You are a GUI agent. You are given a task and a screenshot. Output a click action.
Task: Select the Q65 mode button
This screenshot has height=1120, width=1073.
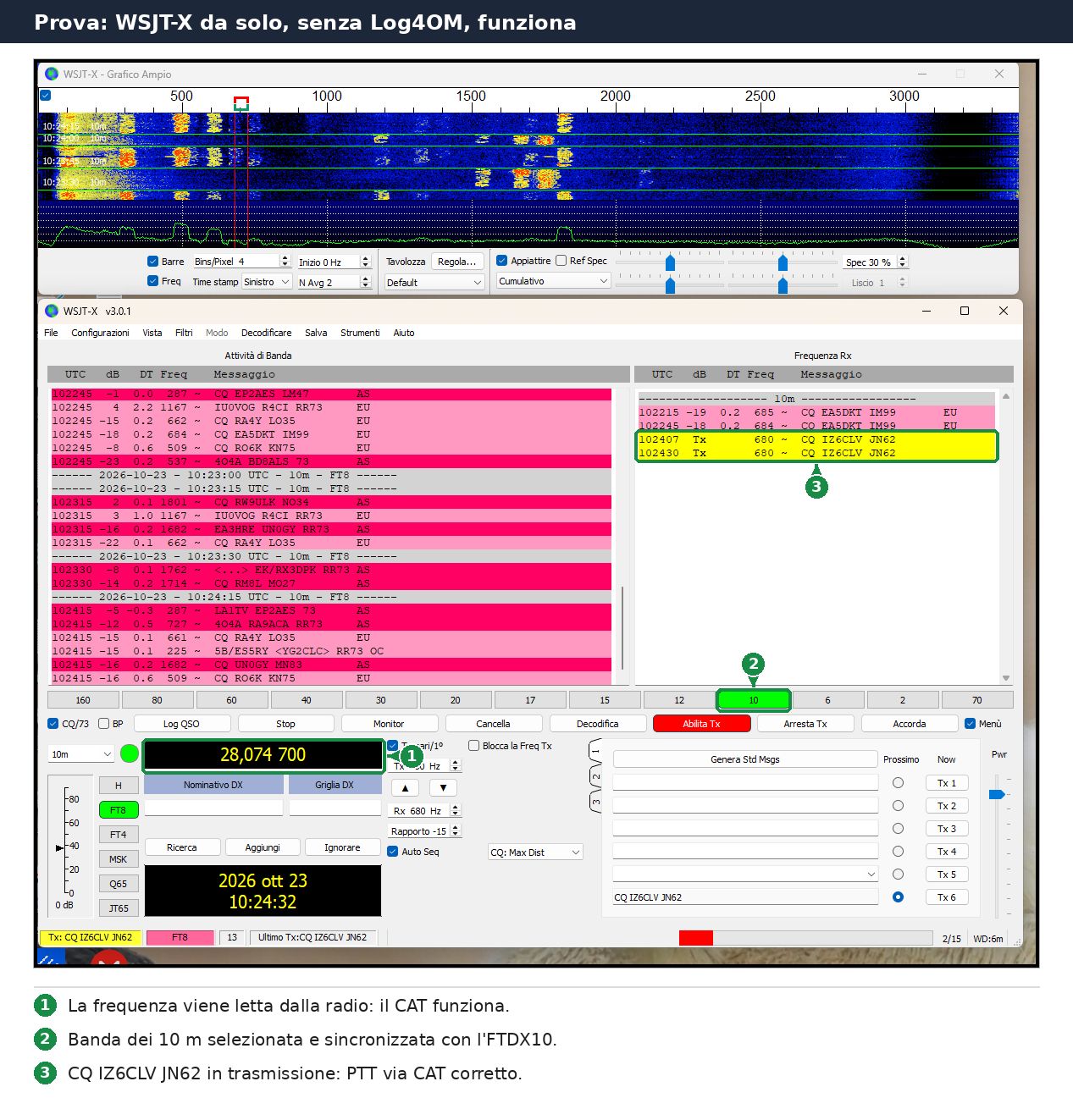(119, 884)
